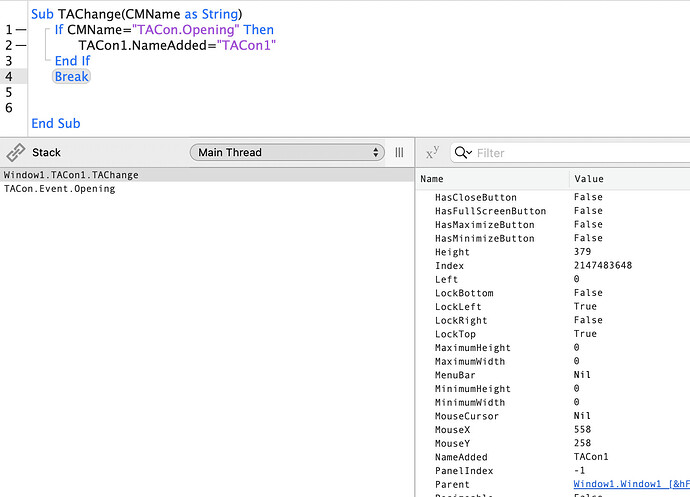Select the PanelIndex variable row
This screenshot has width=690, height=497.
553,470
